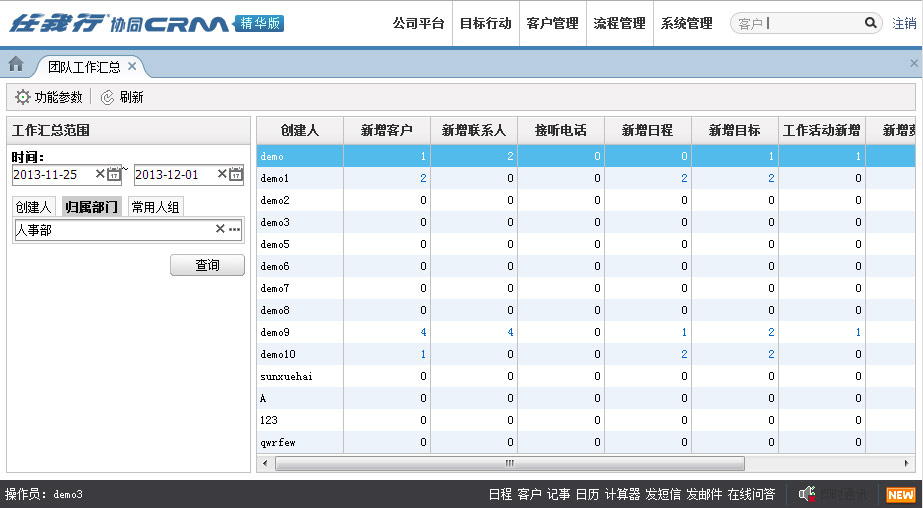Screen dimensions: 923x508
Task: Switch to 常用人组 tab
Action: (x=155, y=207)
